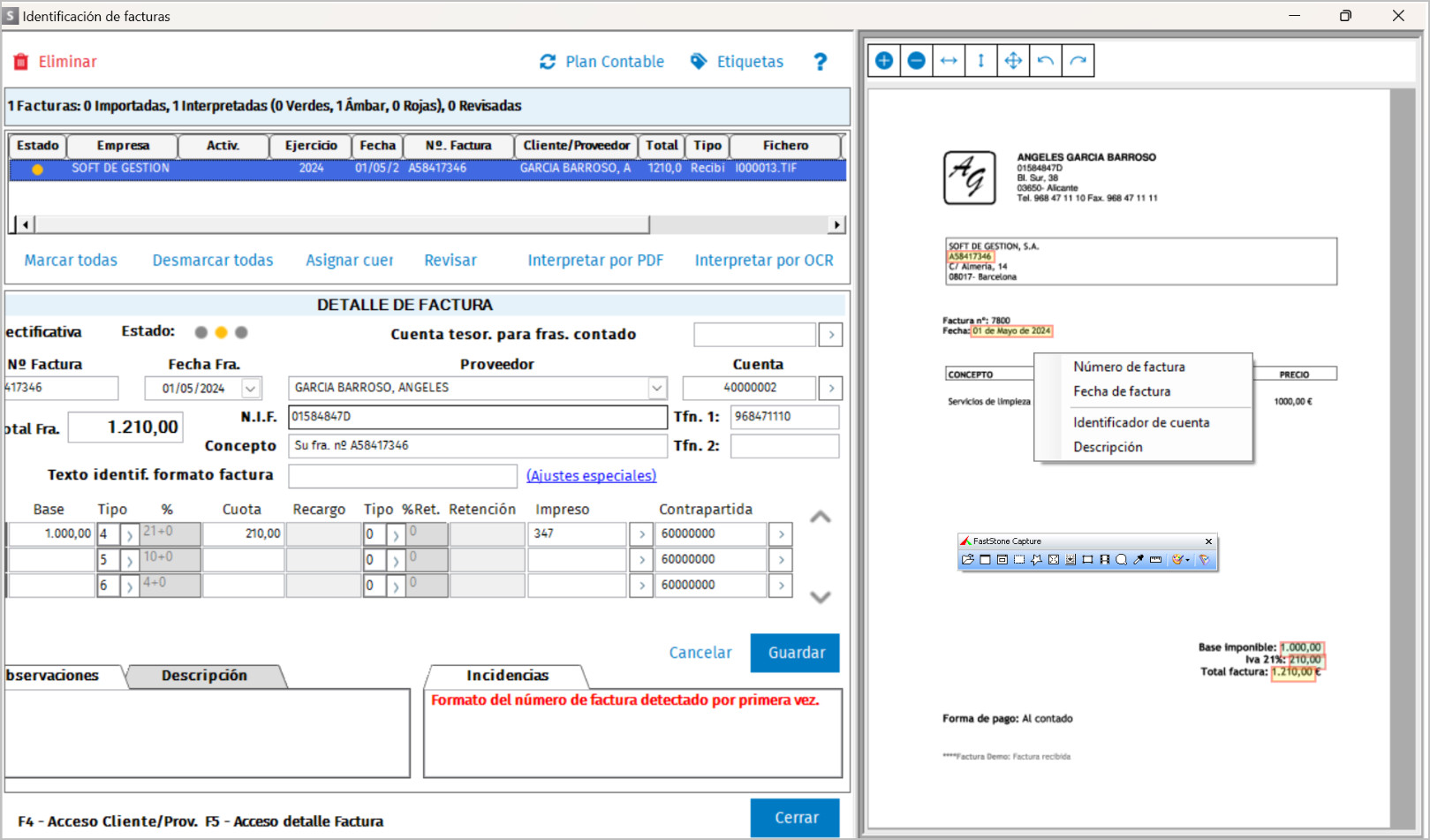The width and height of the screenshot is (1430, 840).
Task: Click the Eliminar trash icon
Action: pos(21,62)
